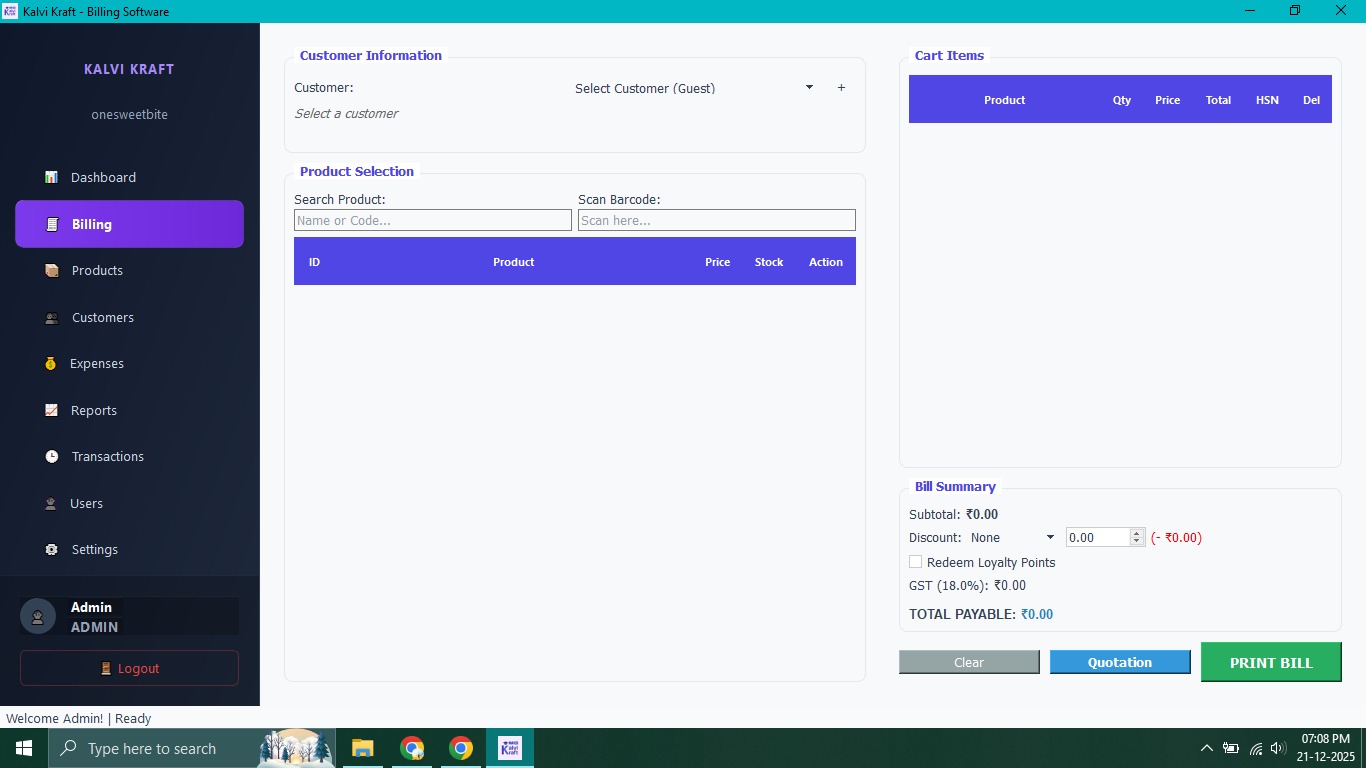The height and width of the screenshot is (768, 1366).
Task: Select the Products sidebar icon
Action: tap(51, 270)
